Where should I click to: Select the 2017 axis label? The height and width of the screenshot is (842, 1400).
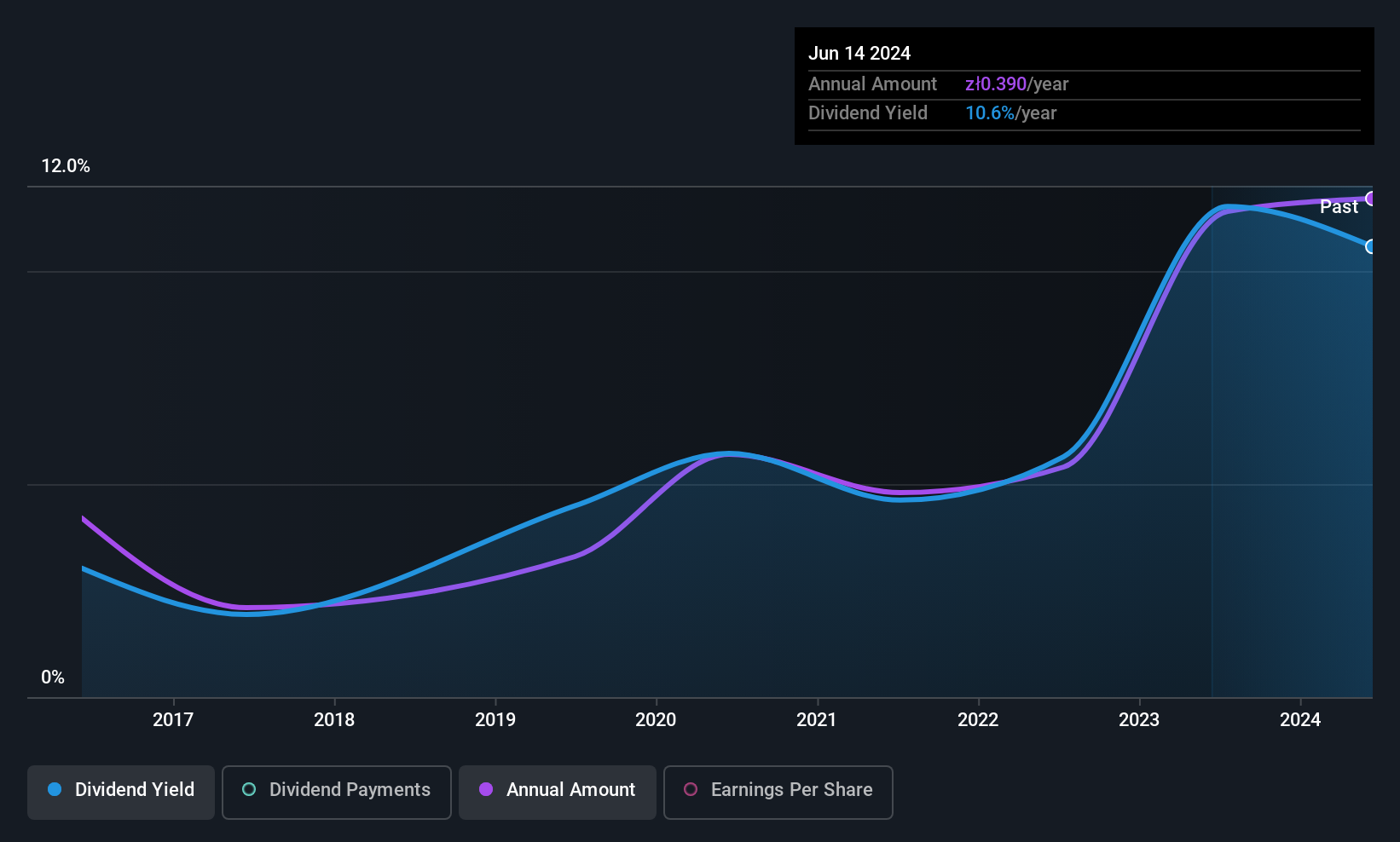173,720
